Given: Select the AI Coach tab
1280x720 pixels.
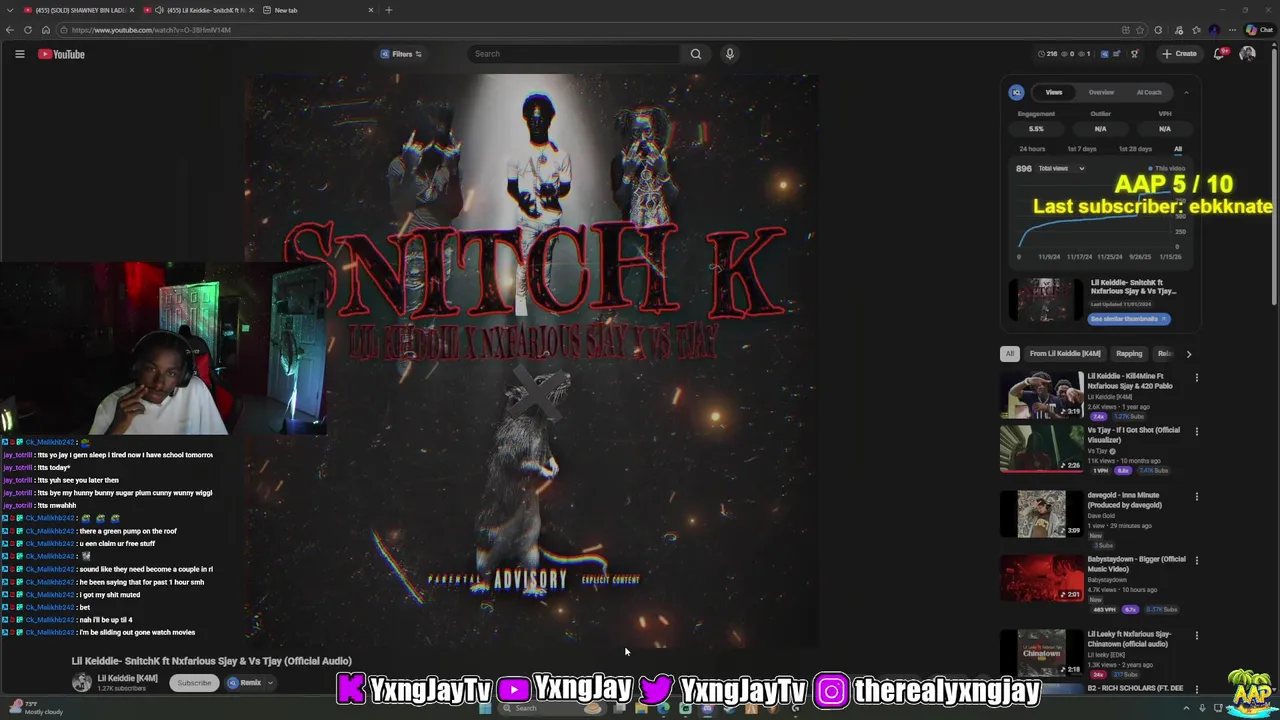Looking at the screenshot, I should pyautogui.click(x=1149, y=92).
